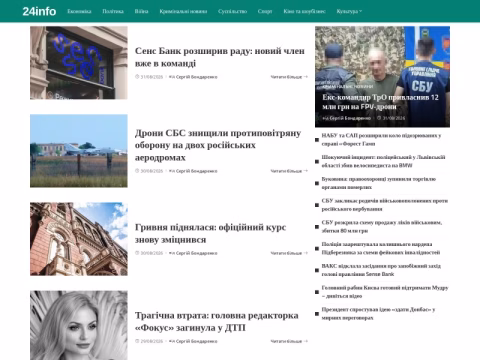This screenshot has width=480, height=360.
Task: Open the Sense Bank storefront thumbnail
Action: (x=79, y=63)
